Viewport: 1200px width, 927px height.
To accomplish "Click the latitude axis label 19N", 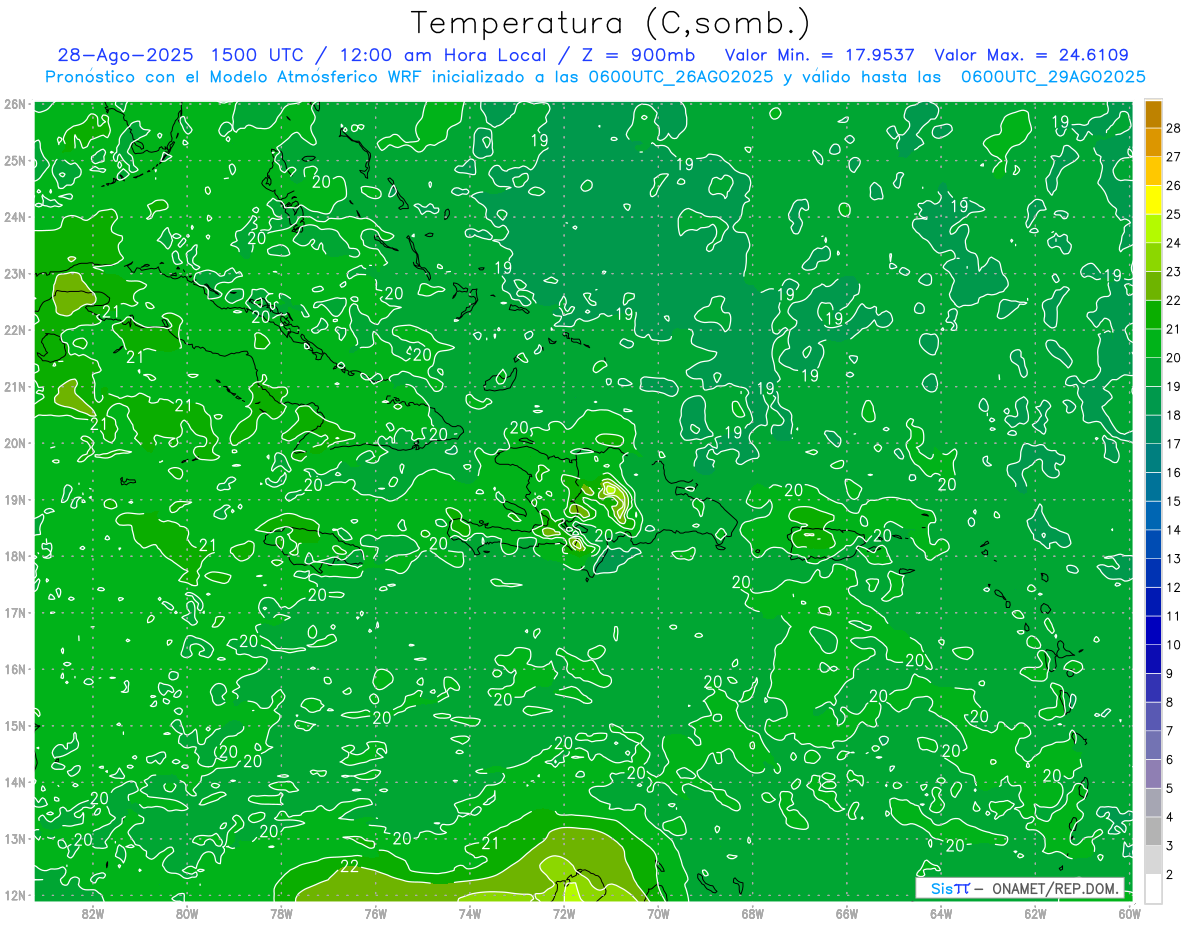I will click(x=13, y=500).
